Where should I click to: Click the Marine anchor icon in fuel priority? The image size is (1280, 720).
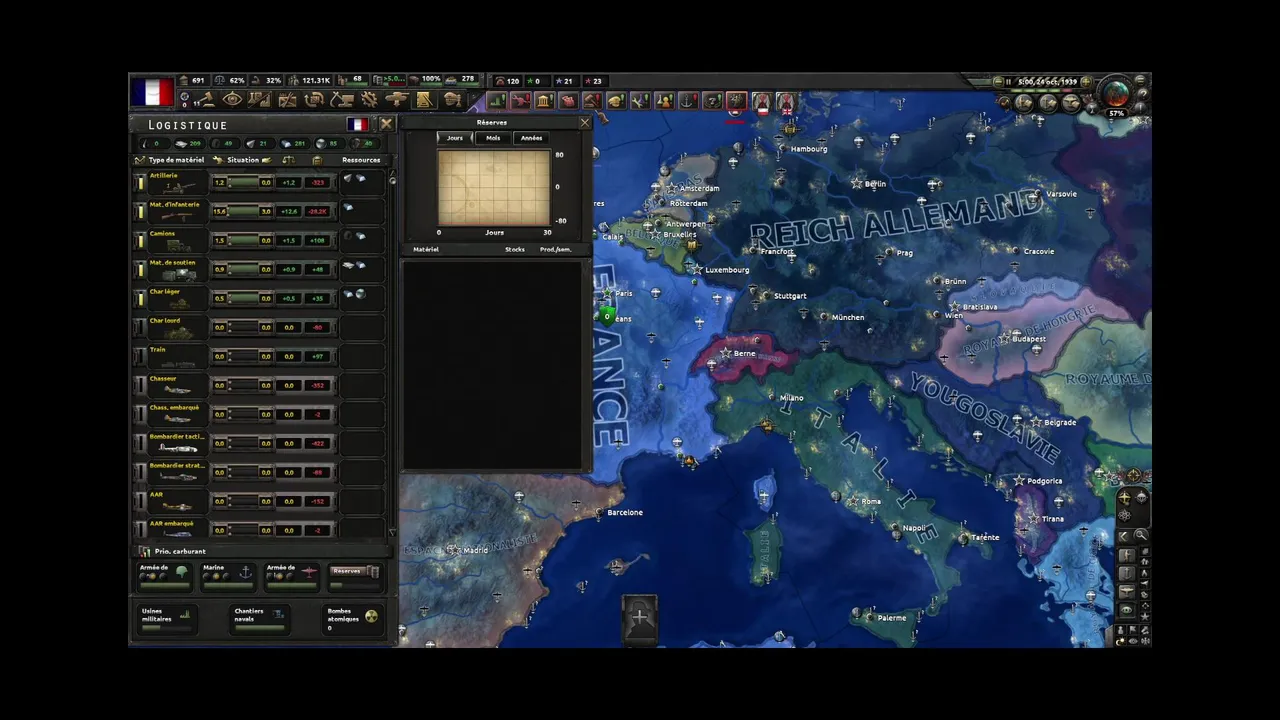[x=245, y=572]
